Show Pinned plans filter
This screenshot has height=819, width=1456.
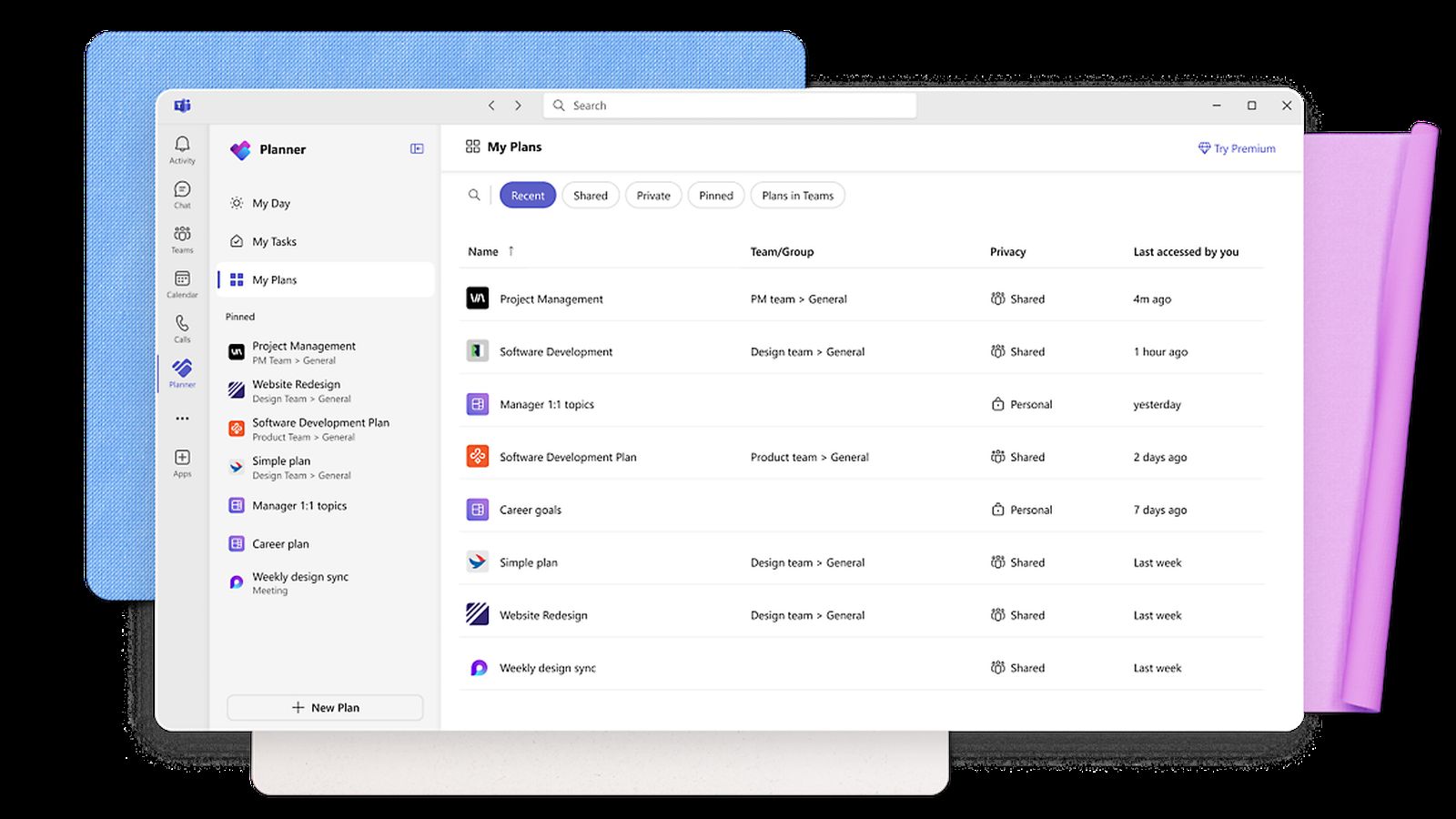(716, 196)
